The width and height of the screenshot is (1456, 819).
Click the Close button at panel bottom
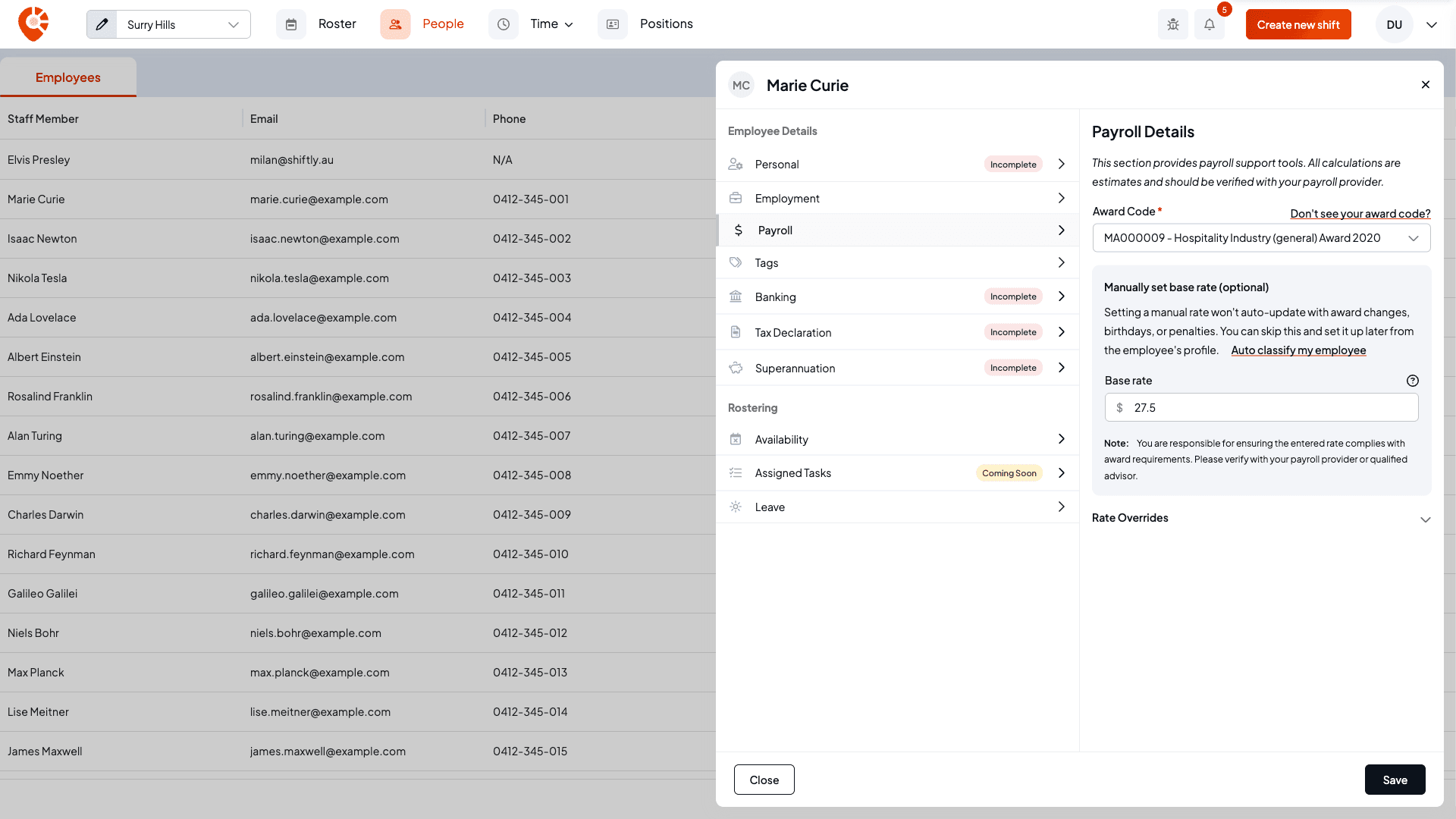click(x=764, y=780)
